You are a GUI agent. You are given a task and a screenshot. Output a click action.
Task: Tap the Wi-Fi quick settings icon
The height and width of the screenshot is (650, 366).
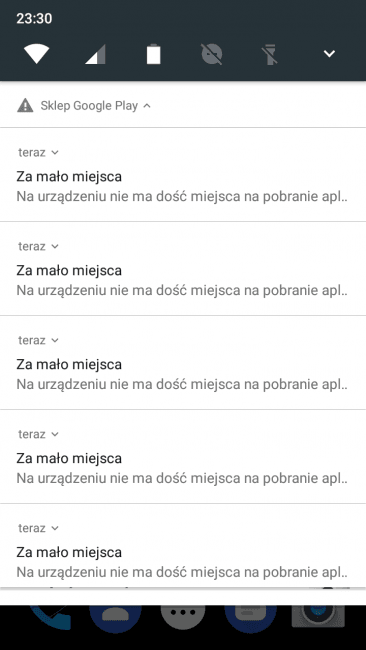[x=36, y=54]
